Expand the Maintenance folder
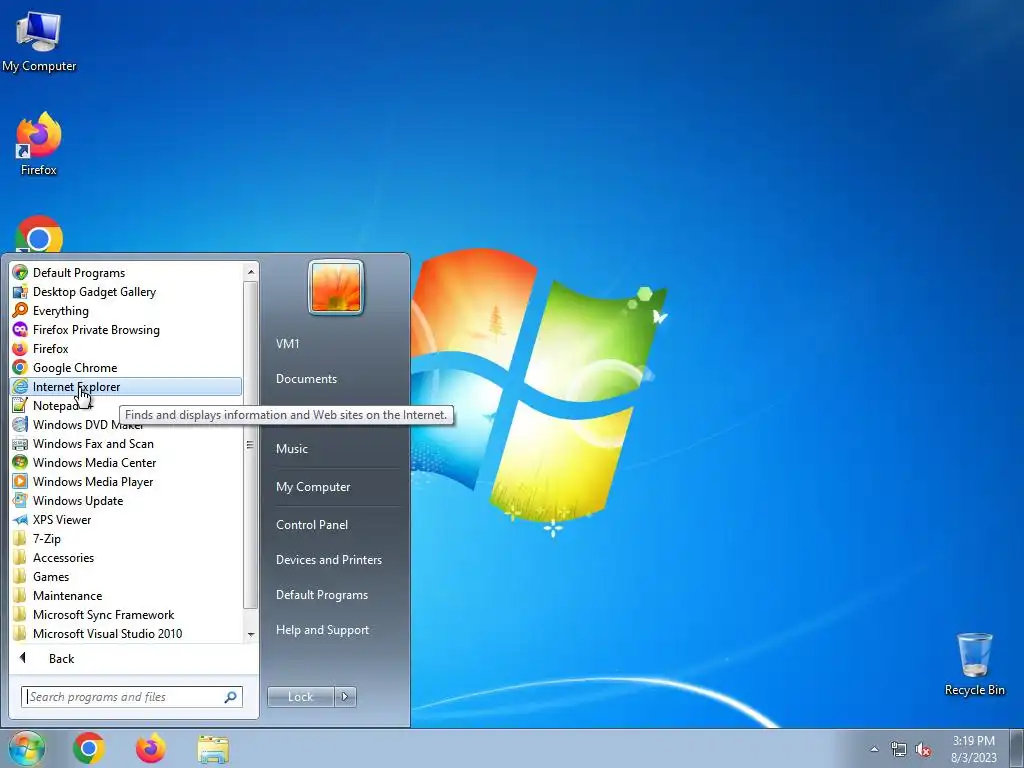 tap(126, 596)
